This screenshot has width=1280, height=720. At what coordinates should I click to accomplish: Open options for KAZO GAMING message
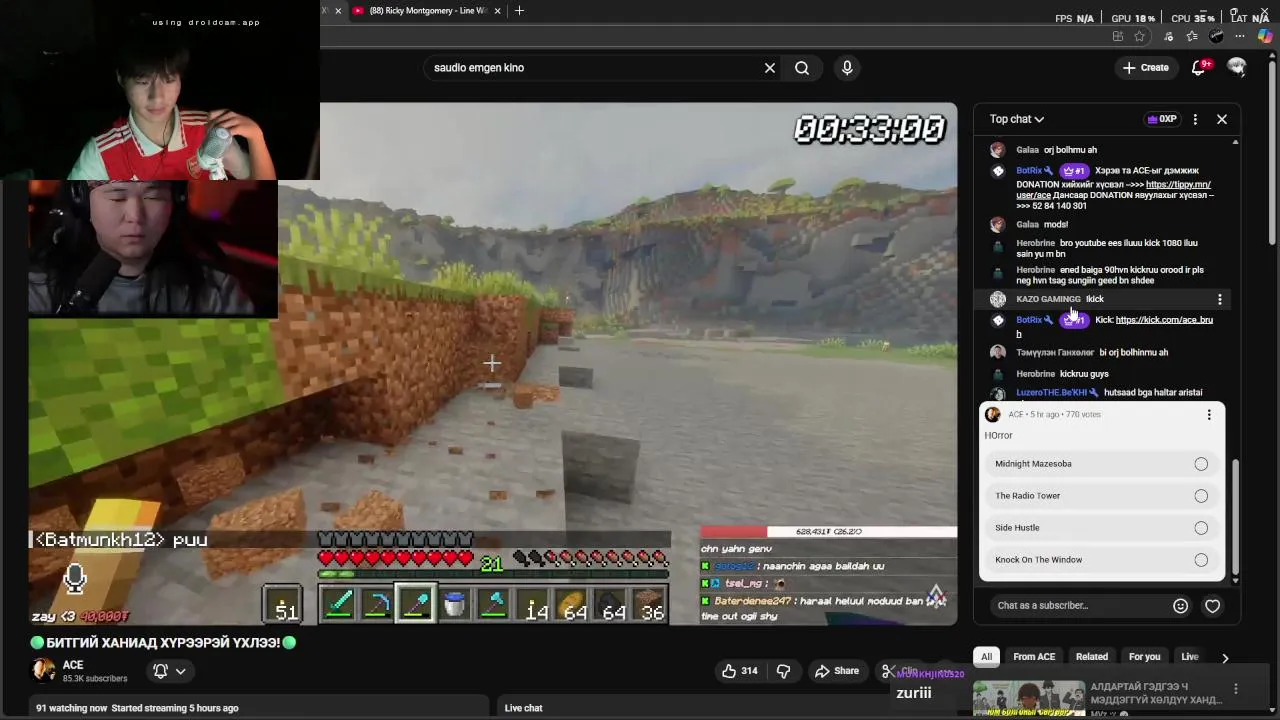pos(1219,299)
